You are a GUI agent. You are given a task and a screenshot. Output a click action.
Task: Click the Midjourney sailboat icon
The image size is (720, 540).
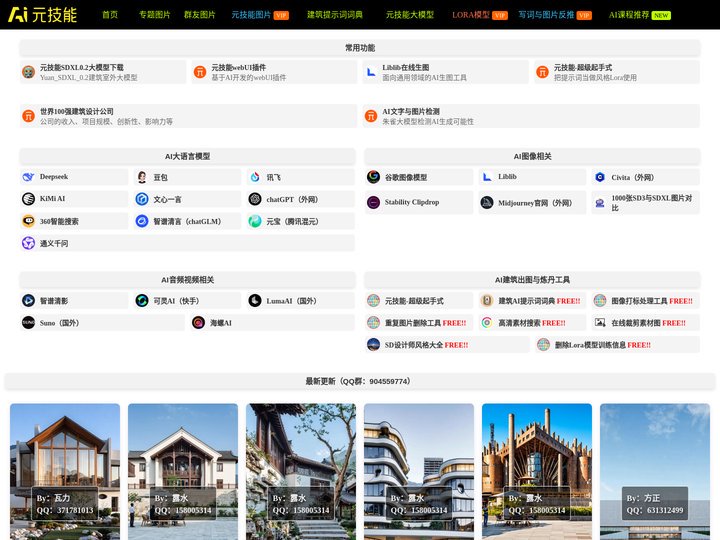tap(487, 202)
